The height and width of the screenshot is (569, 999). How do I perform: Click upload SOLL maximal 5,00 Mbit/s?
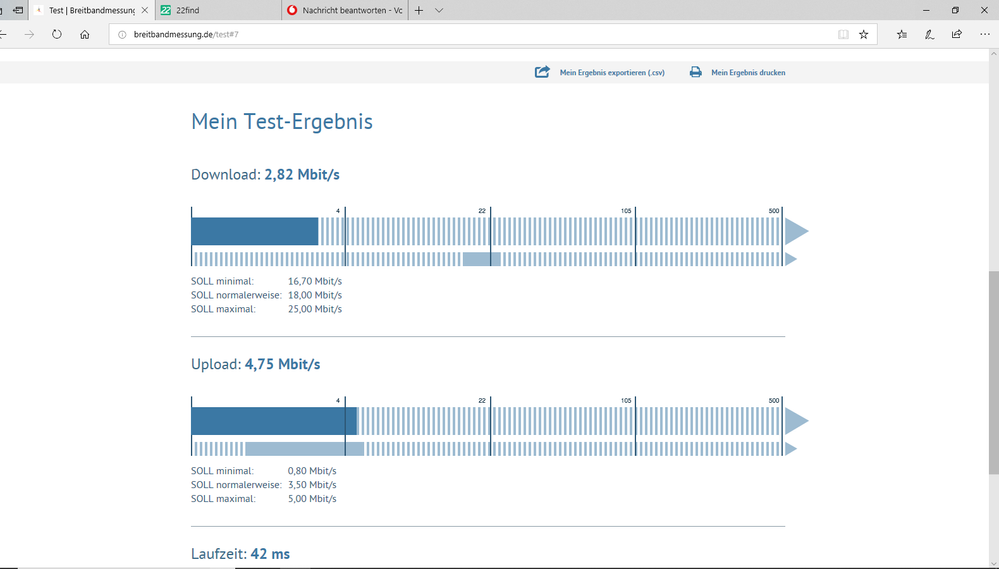coord(264,499)
